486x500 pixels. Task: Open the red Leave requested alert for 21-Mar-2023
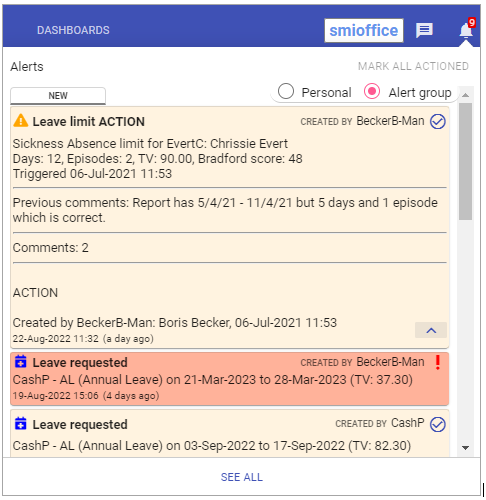coord(230,379)
